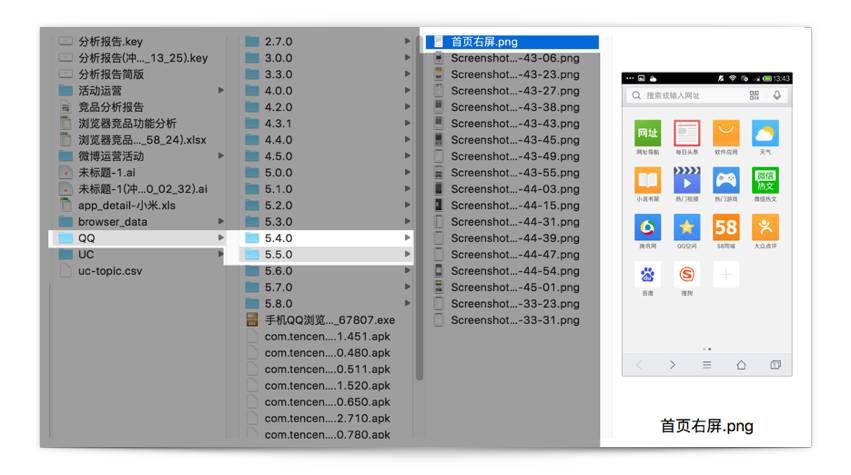Click the weather cloud icon in preview
Image resolution: width=851 pixels, height=475 pixels.
tap(765, 133)
